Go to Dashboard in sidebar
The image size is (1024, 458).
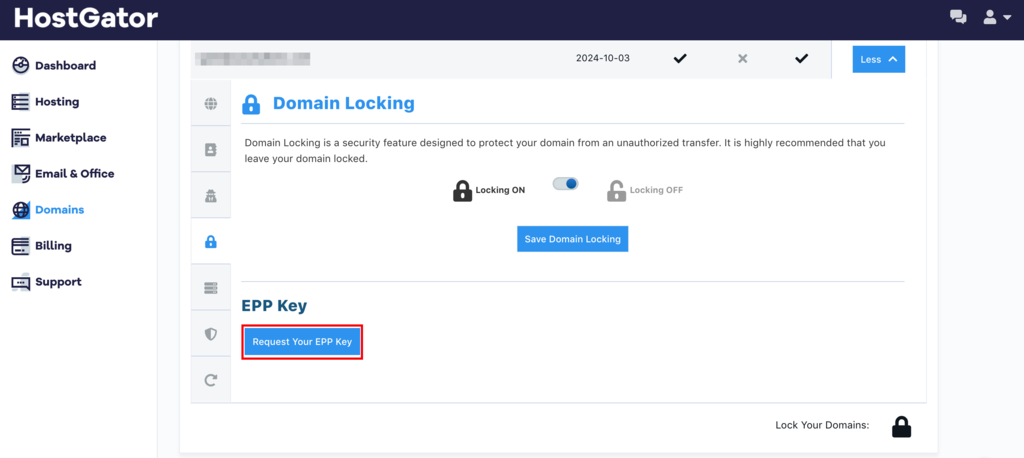pyautogui.click(x=65, y=66)
